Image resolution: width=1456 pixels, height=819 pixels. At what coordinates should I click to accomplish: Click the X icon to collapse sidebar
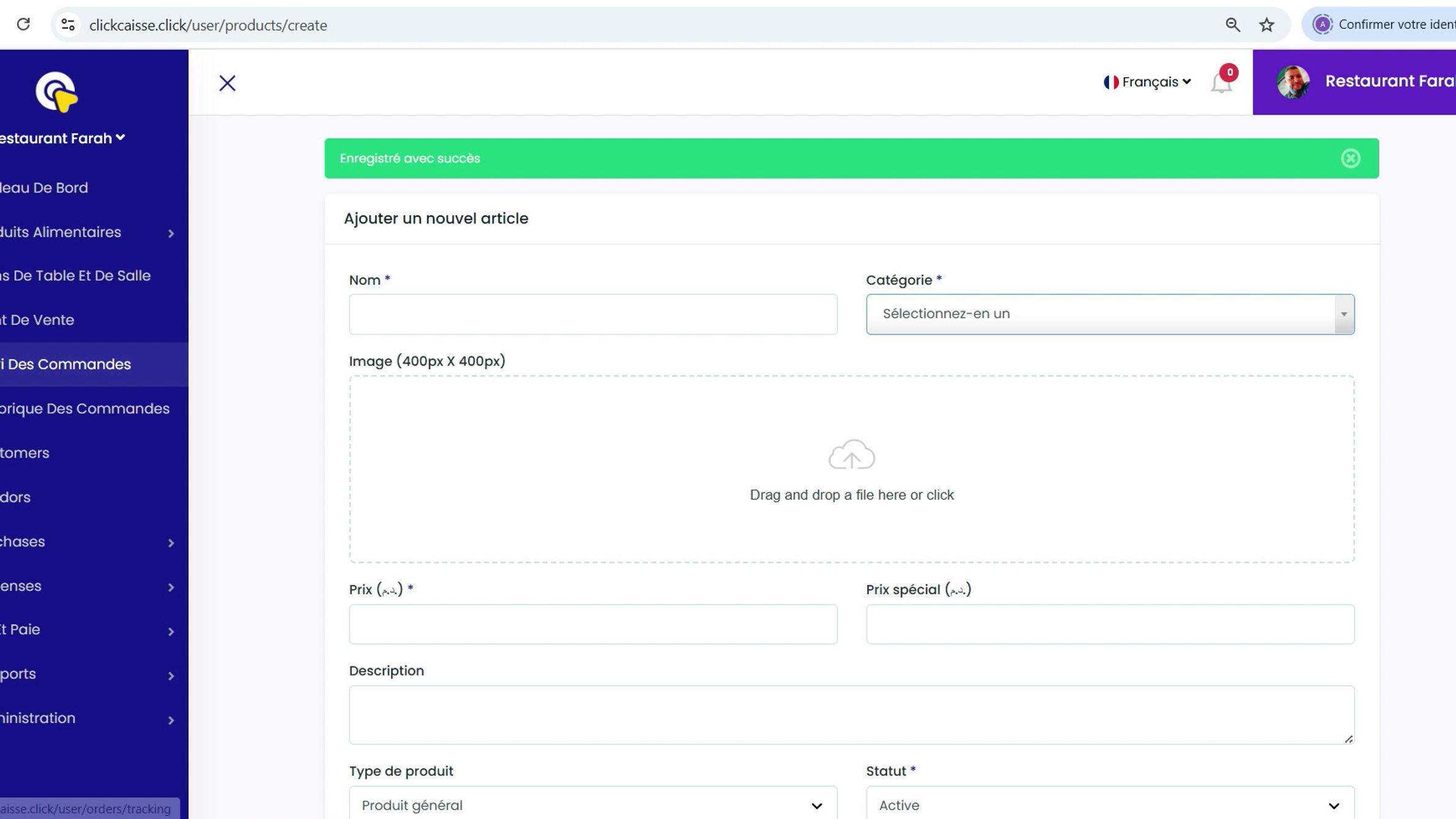[x=227, y=83]
